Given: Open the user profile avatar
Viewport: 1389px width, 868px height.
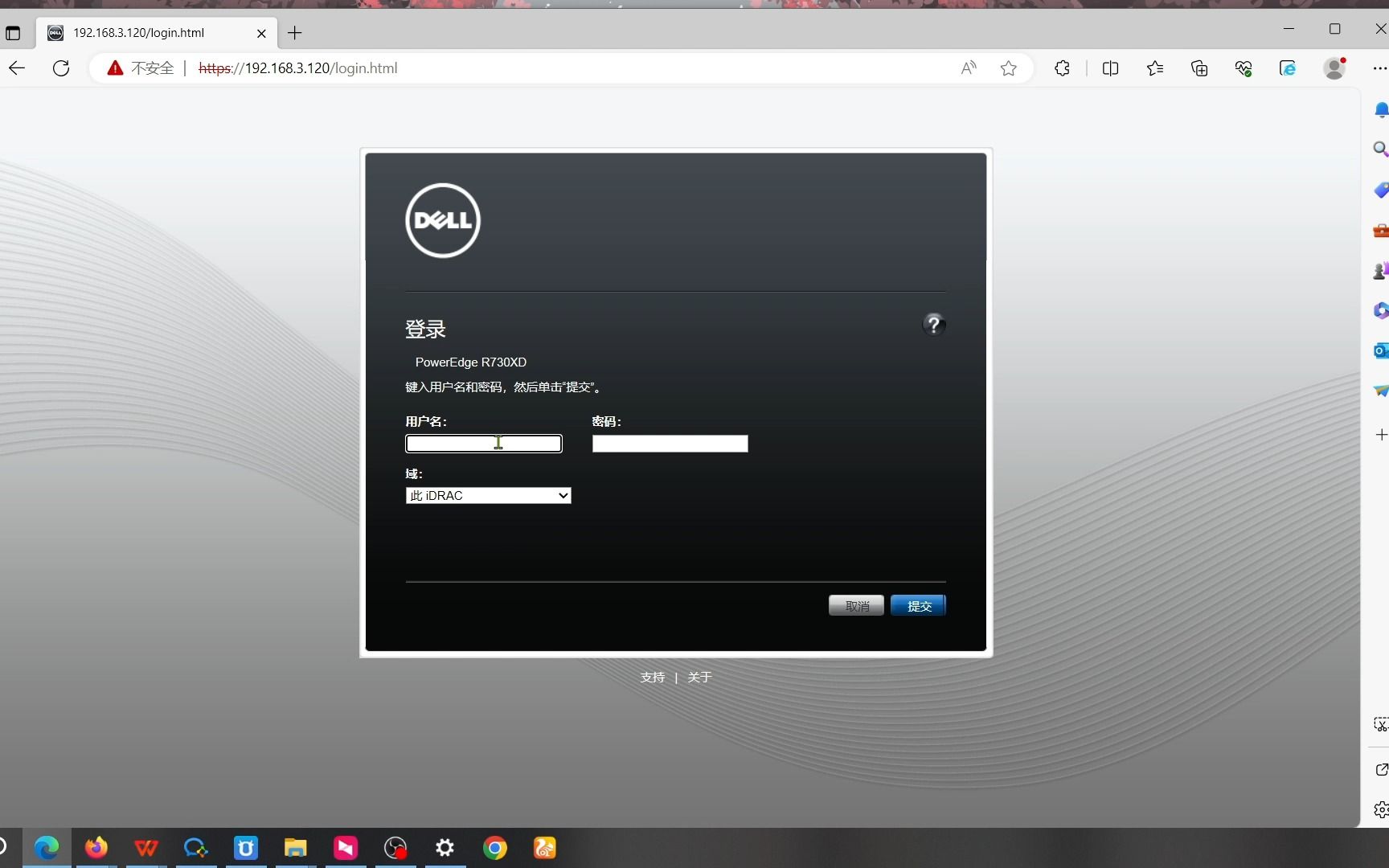Looking at the screenshot, I should click(1334, 68).
